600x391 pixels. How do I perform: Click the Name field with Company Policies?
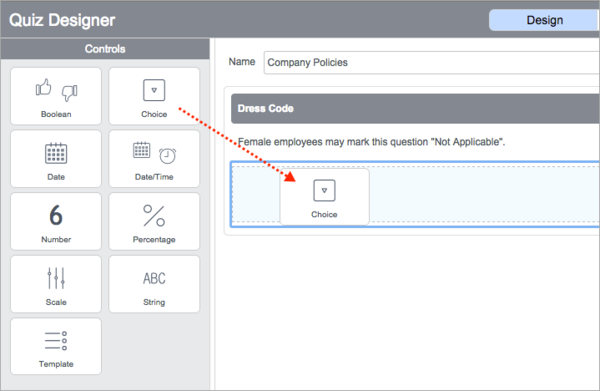[x=432, y=62]
